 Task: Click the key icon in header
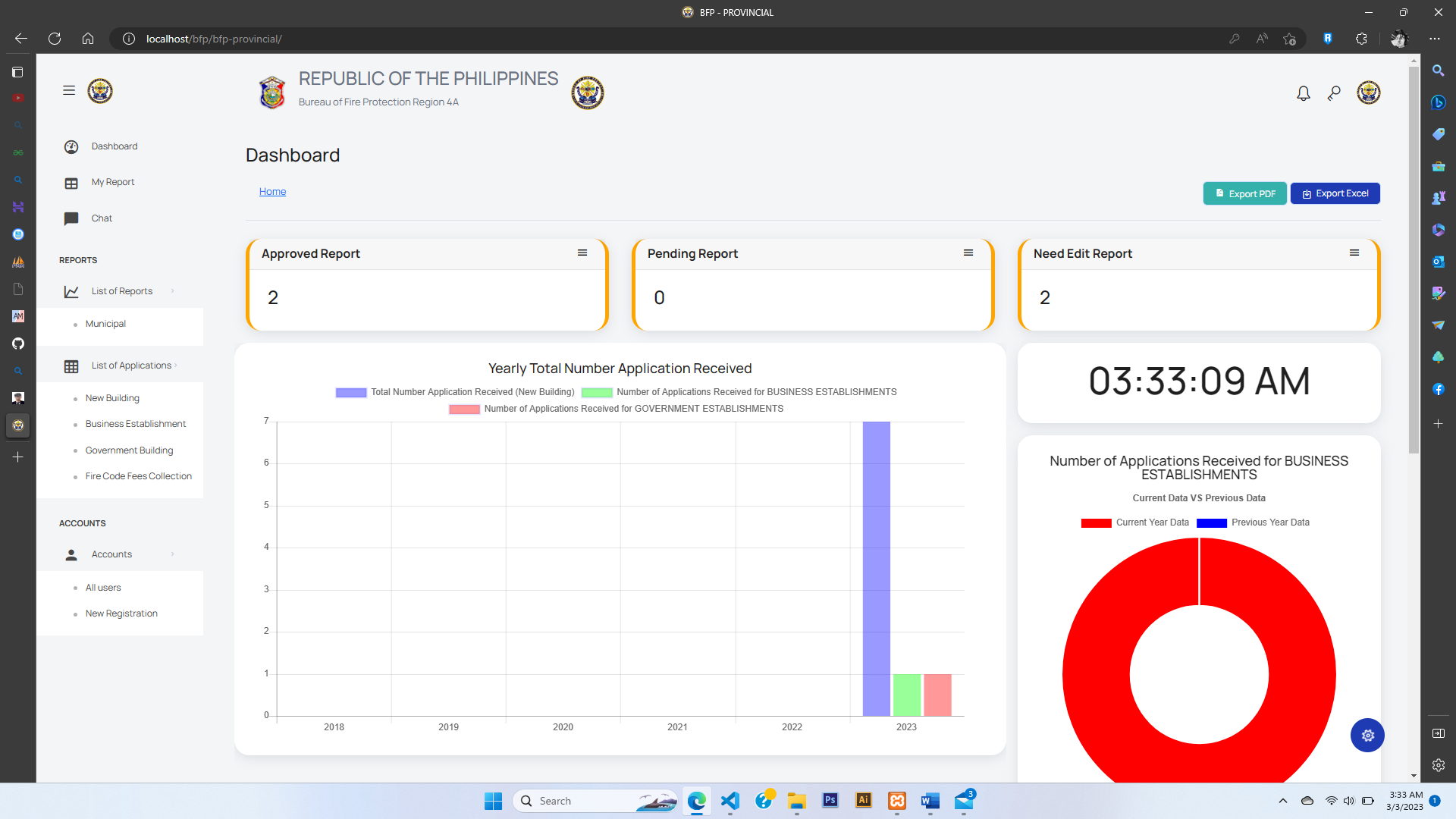[1334, 93]
